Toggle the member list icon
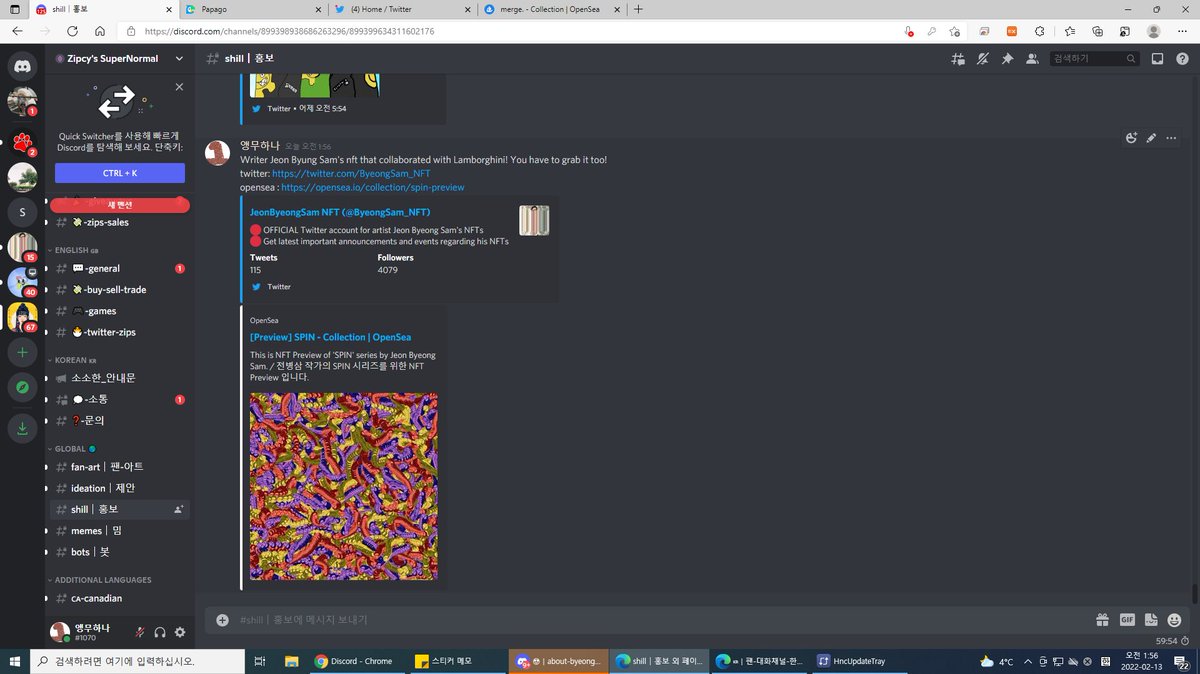 point(1032,59)
